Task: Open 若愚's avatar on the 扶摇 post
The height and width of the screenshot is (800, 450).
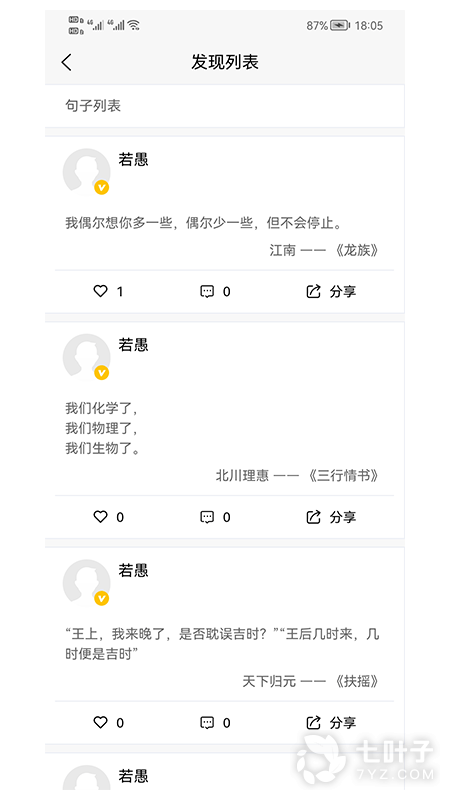Action: [x=86, y=583]
